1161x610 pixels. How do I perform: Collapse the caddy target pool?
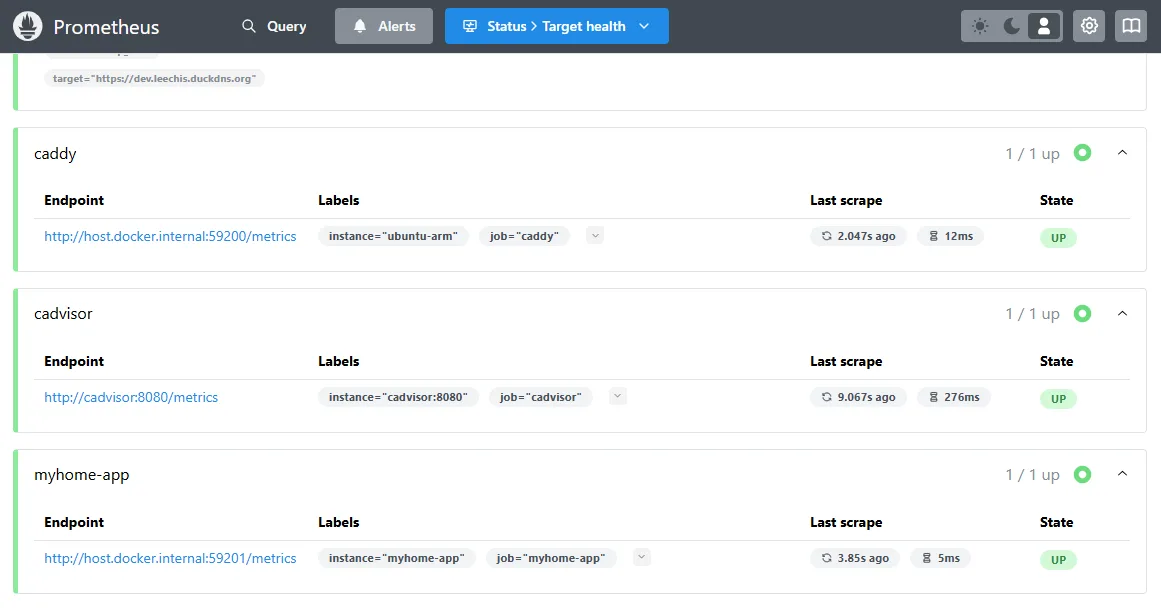(x=1122, y=152)
